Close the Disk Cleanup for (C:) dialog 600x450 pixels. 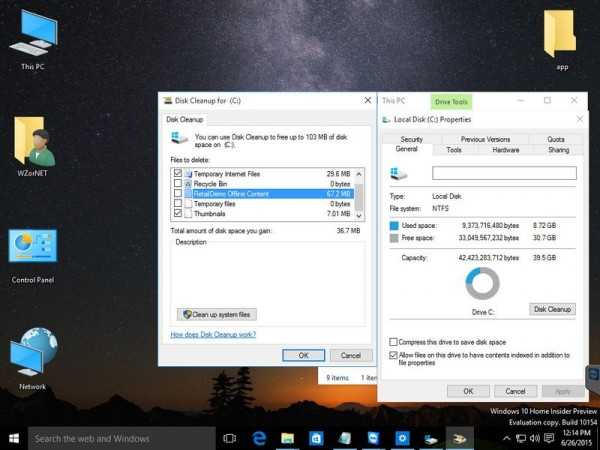(368, 100)
